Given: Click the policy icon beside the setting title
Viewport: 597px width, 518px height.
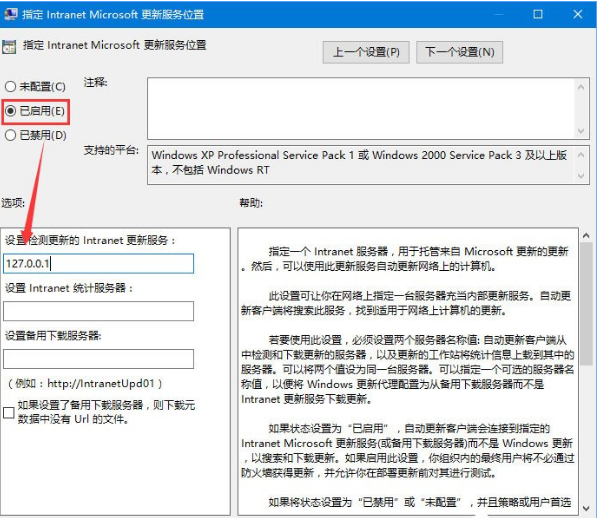Looking at the screenshot, I should (9, 46).
